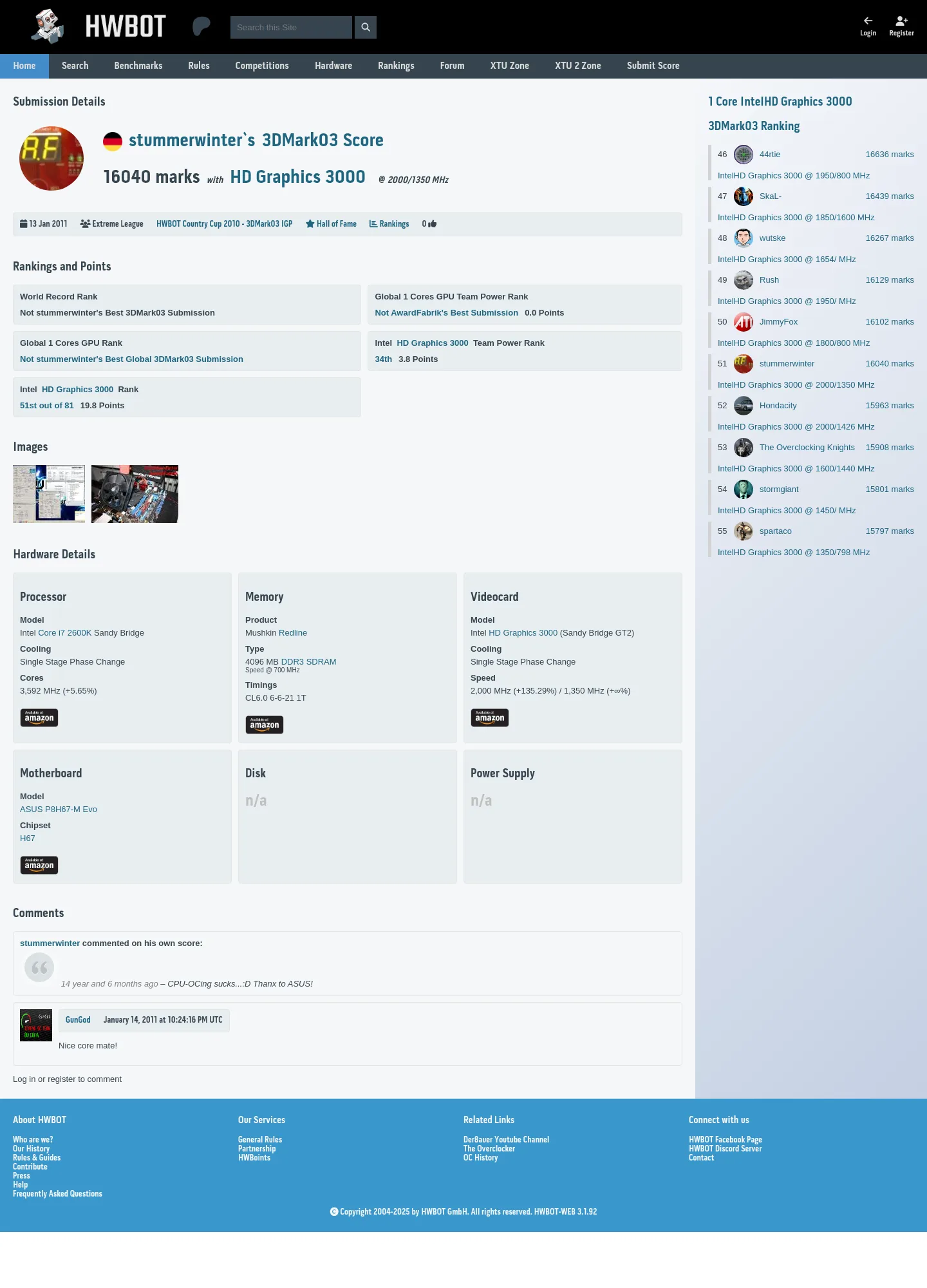Image resolution: width=927 pixels, height=1288 pixels.
Task: Click the Memory Amazon badge
Action: 265,724
